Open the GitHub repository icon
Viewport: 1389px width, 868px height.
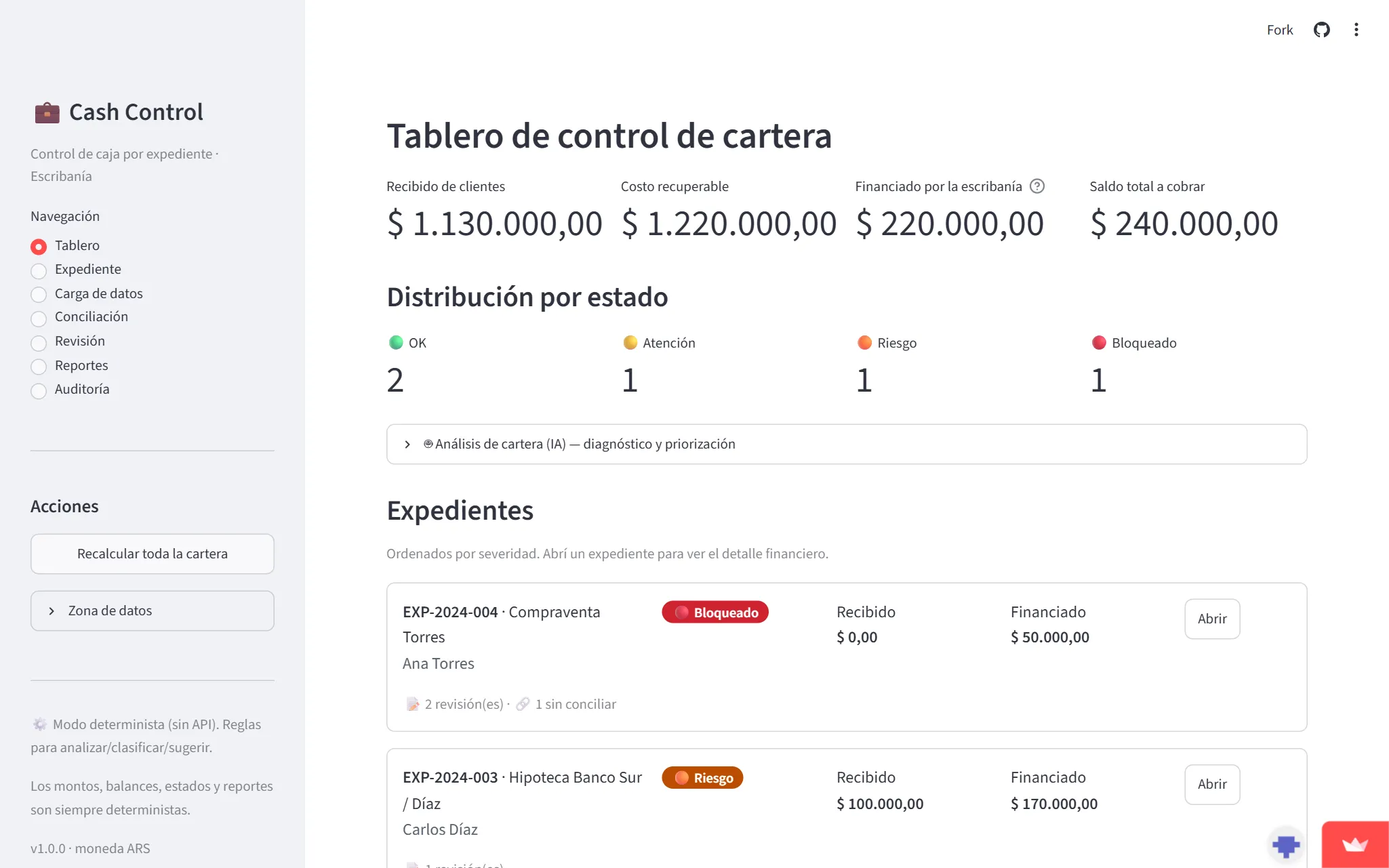tap(1321, 30)
